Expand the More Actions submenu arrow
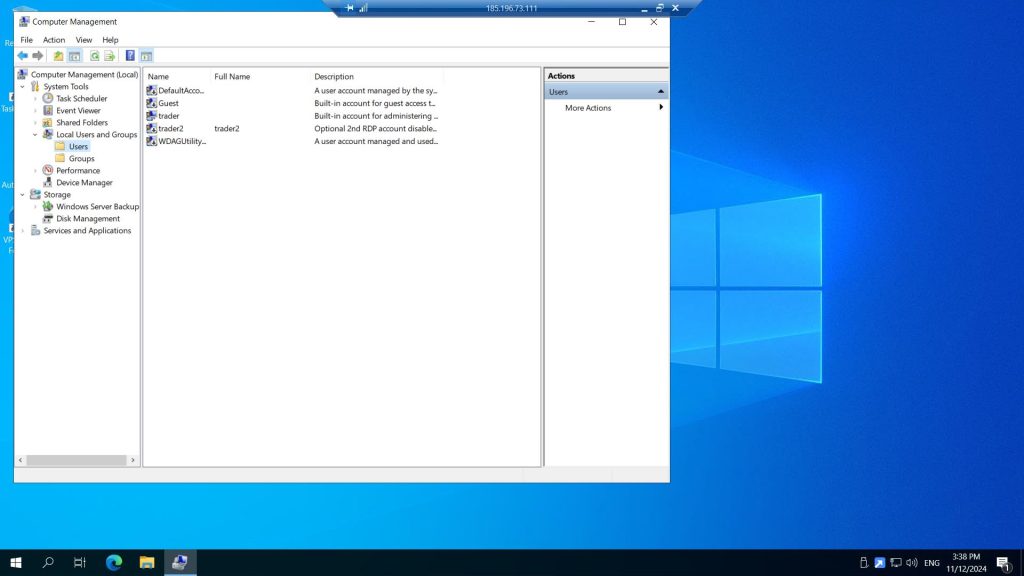Viewport: 1024px width, 576px height. (661, 108)
